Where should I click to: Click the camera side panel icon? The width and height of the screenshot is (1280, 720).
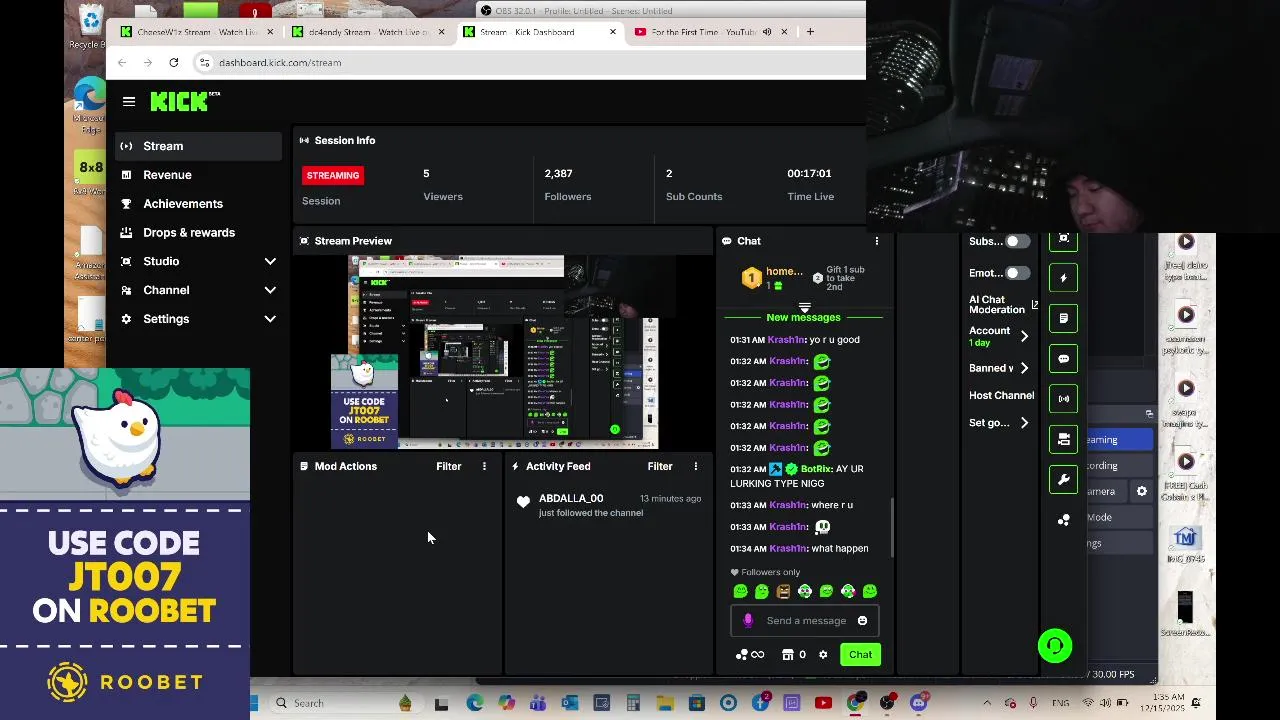coord(1064,438)
